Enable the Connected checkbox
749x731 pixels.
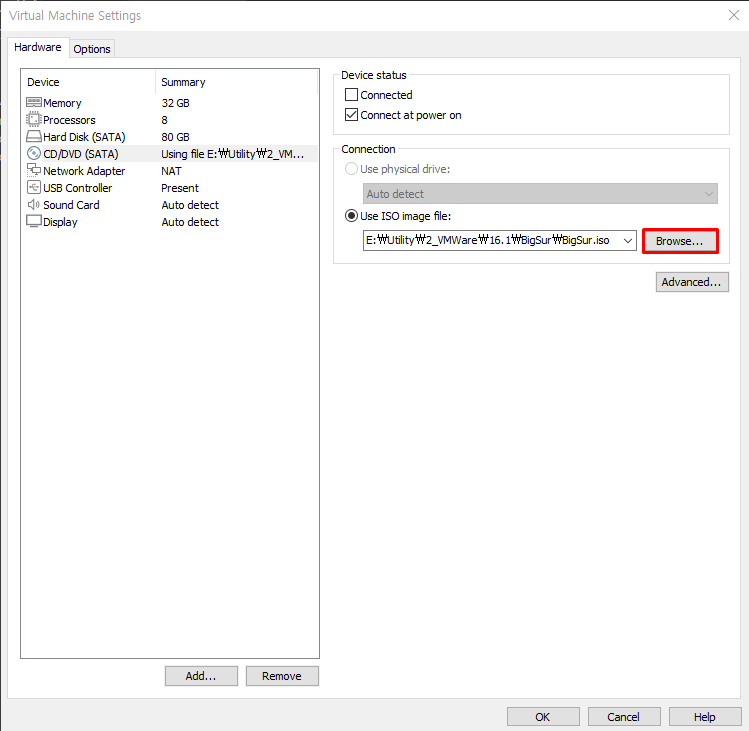[x=351, y=95]
